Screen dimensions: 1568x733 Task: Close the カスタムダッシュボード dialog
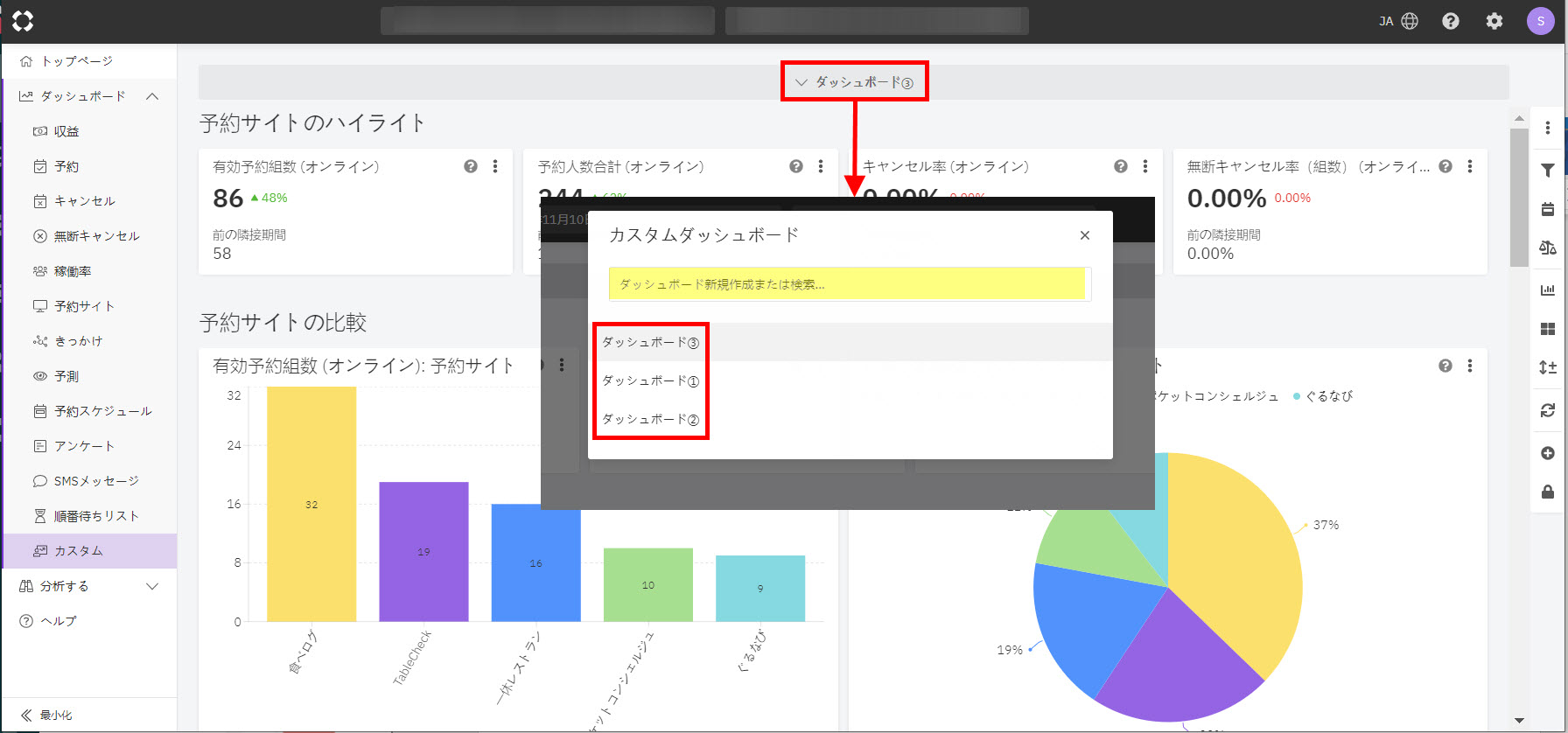[x=1085, y=235]
